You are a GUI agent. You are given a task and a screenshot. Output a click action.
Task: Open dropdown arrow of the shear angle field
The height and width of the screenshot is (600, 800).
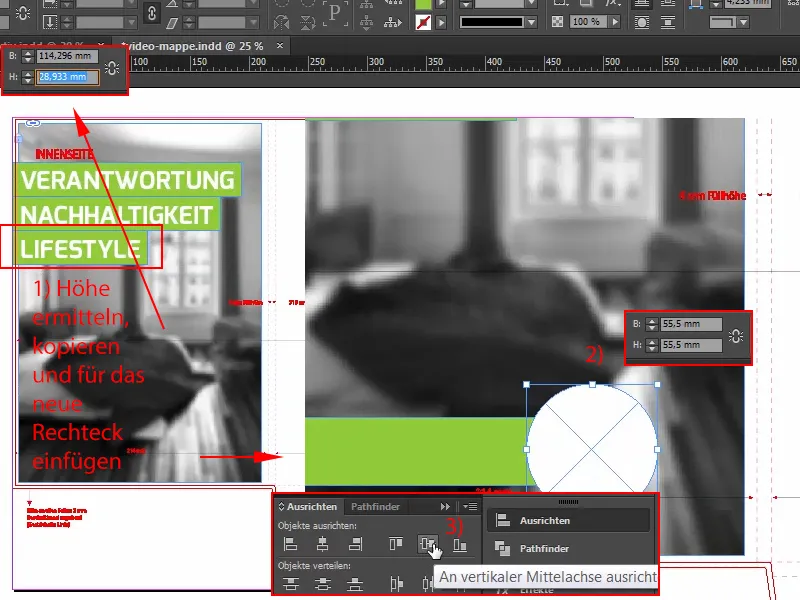(253, 23)
